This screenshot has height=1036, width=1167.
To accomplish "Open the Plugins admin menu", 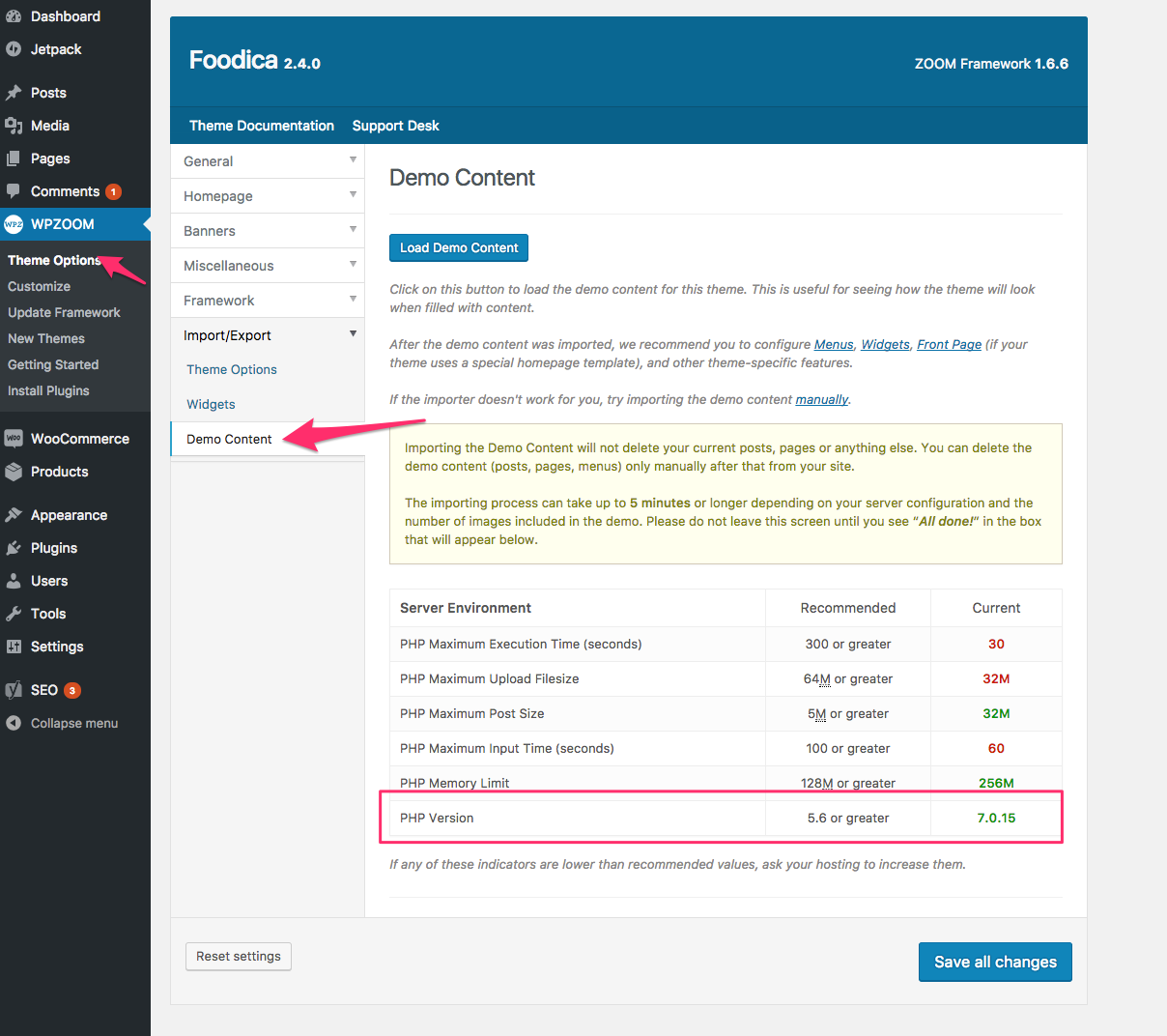I will coord(75,548).
